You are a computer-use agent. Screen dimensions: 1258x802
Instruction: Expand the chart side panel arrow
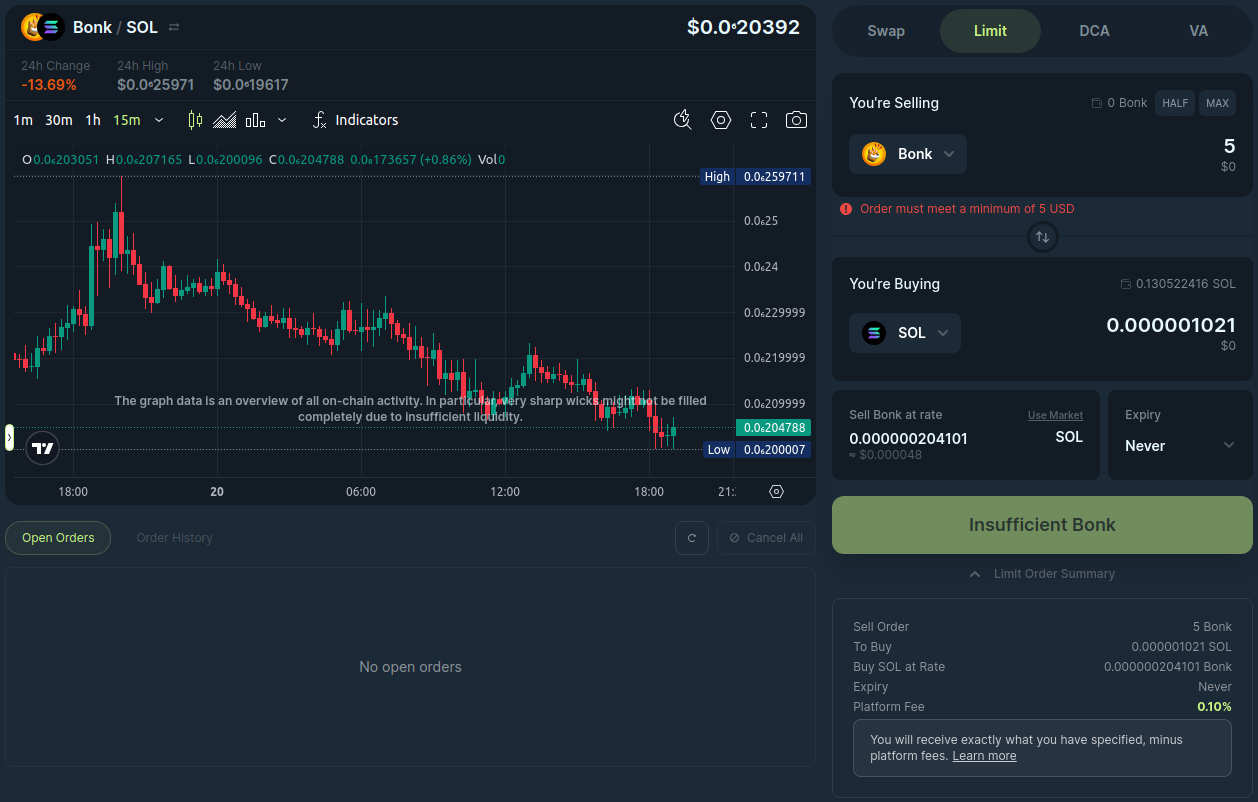click(x=9, y=437)
